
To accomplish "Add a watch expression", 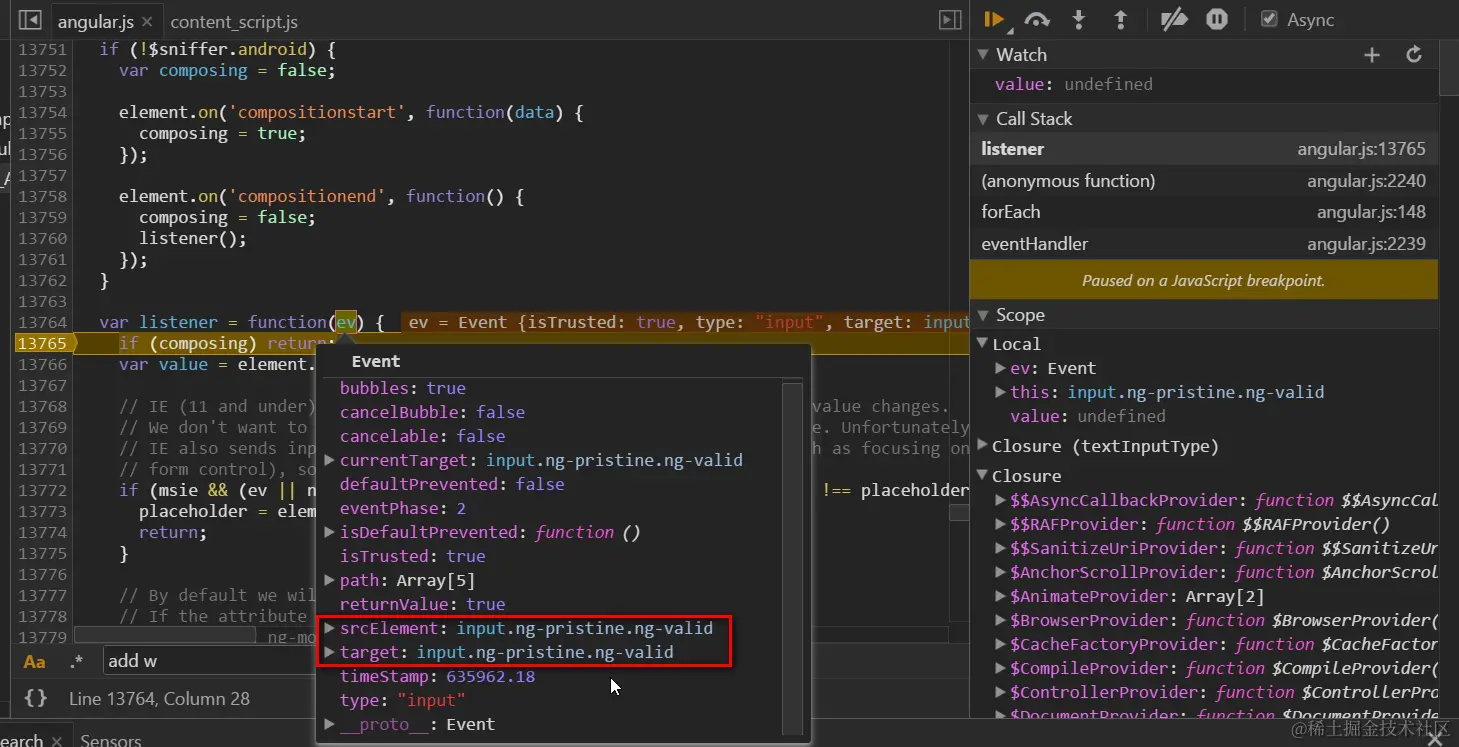I will pos(1372,55).
